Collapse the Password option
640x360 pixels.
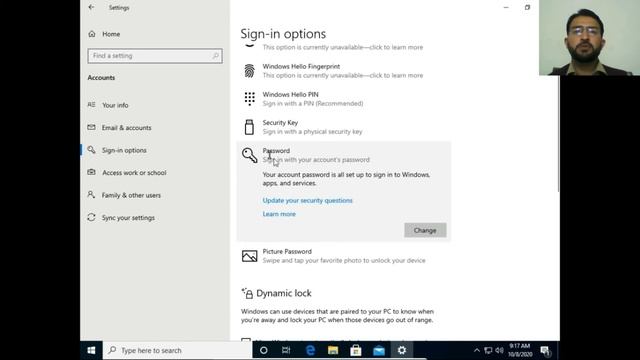[344, 155]
